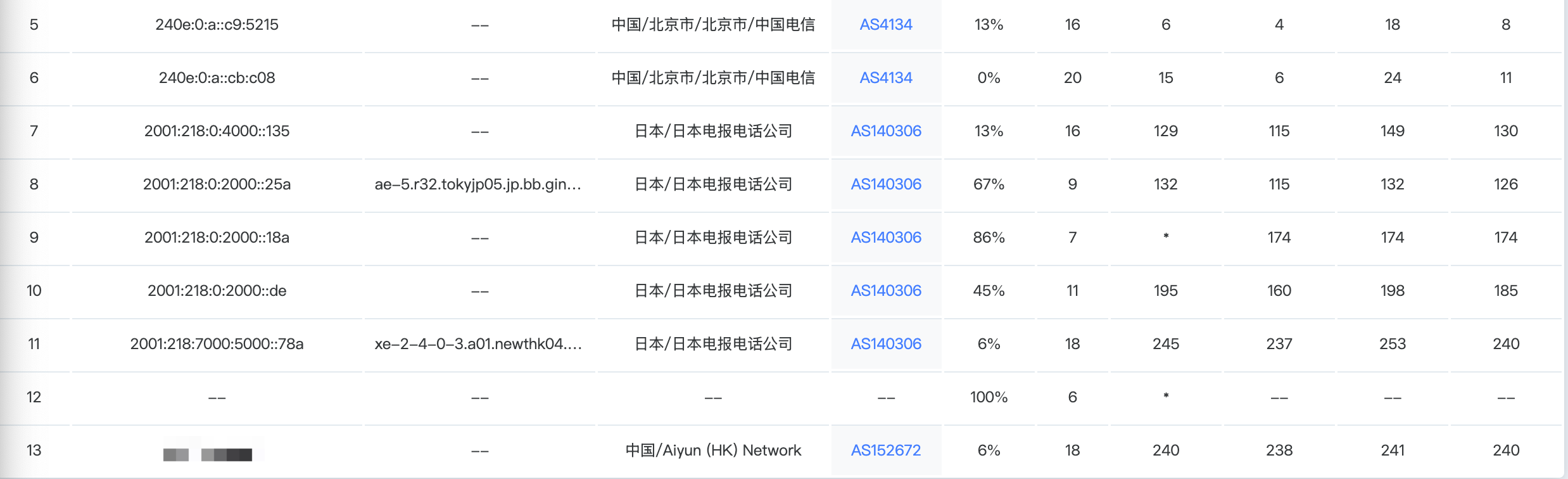Click IP 2001:218:0:2000::de cell

pos(217,291)
